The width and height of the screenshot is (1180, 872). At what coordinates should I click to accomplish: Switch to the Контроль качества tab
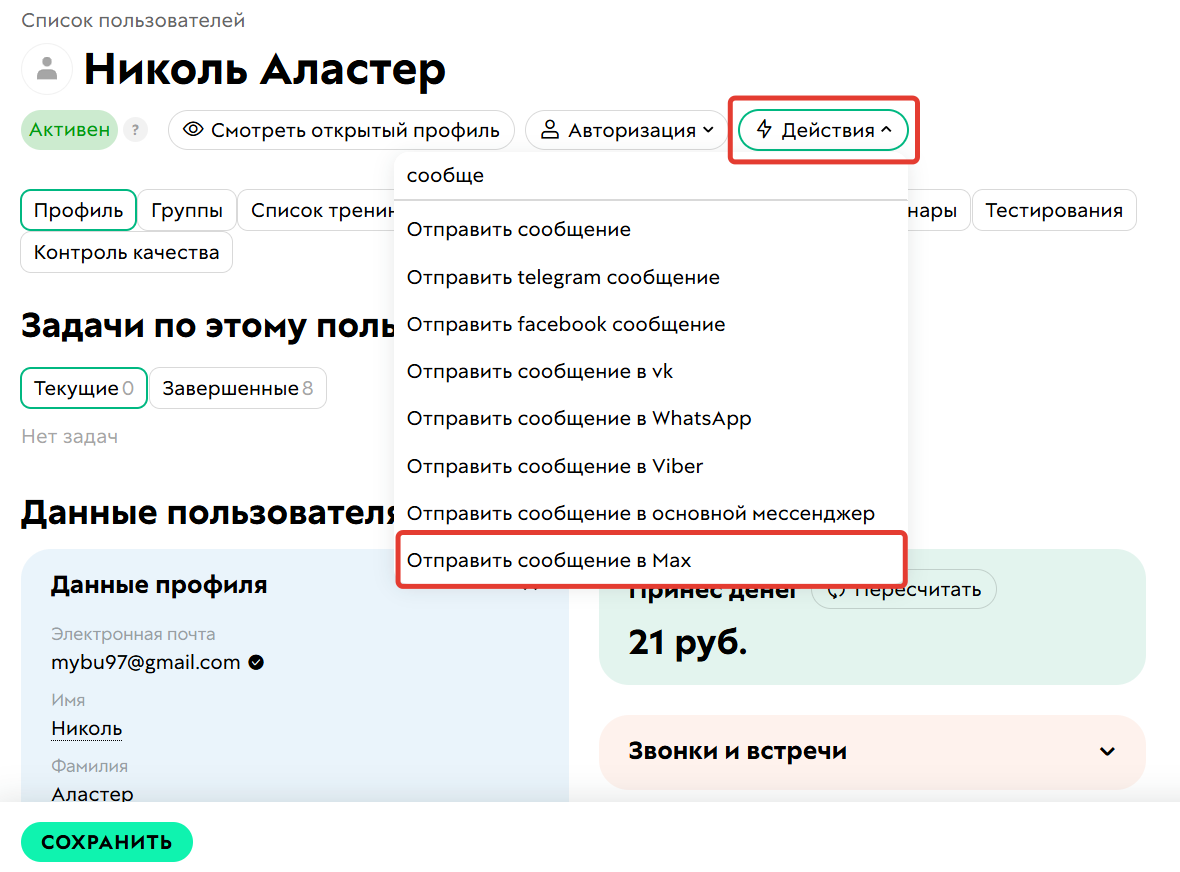click(x=126, y=253)
